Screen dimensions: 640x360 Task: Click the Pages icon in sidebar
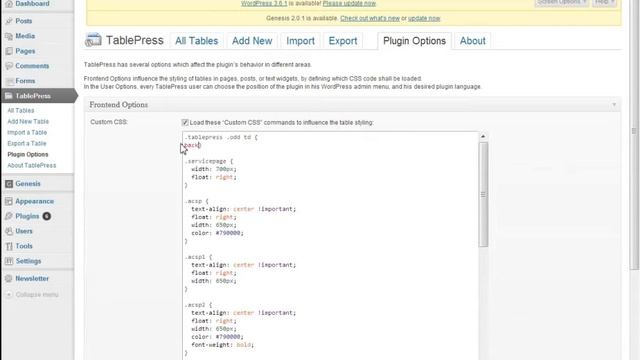click(9, 51)
